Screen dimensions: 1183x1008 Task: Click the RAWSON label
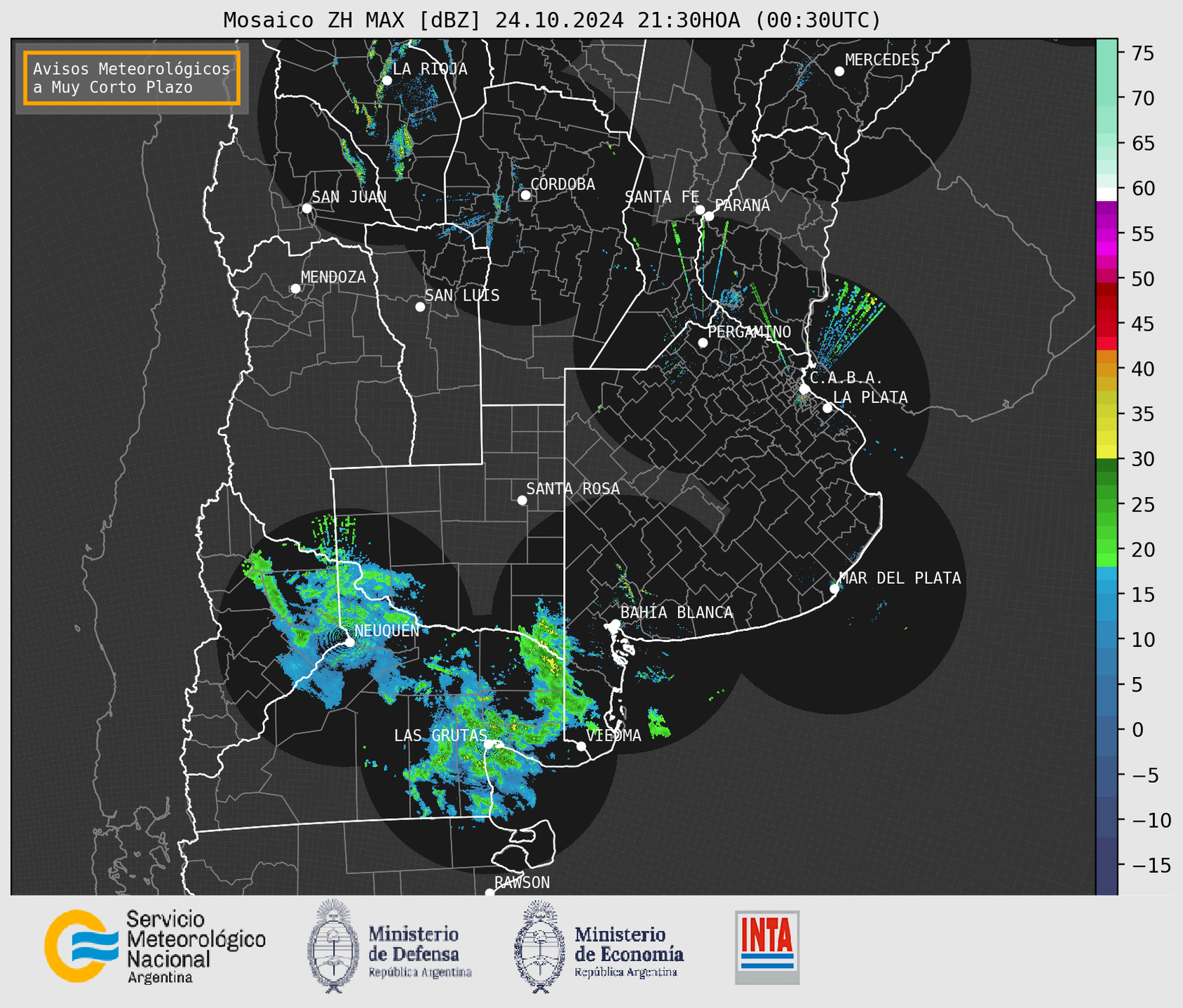coord(522,883)
